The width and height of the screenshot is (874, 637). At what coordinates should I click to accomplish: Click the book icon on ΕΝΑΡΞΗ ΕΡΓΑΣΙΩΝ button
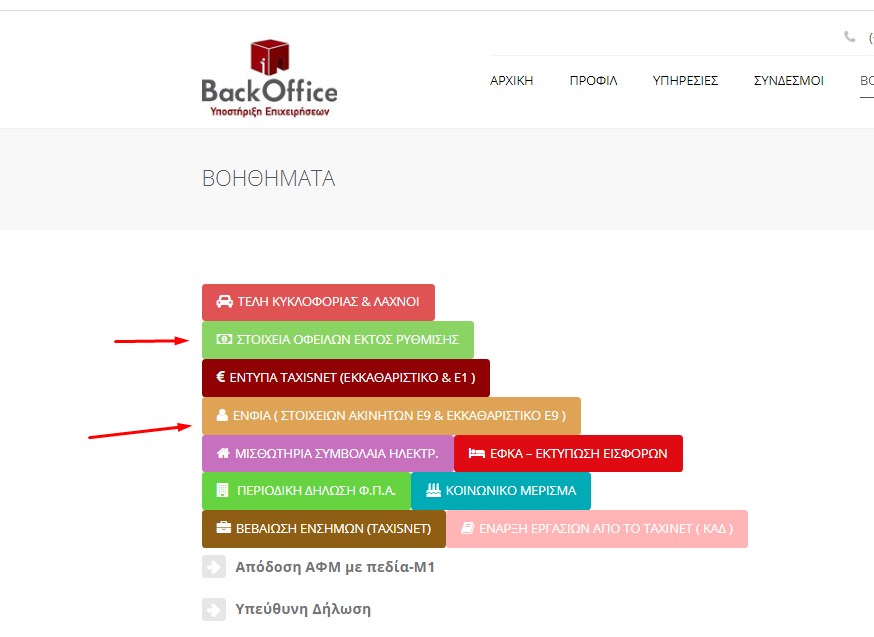(467, 529)
